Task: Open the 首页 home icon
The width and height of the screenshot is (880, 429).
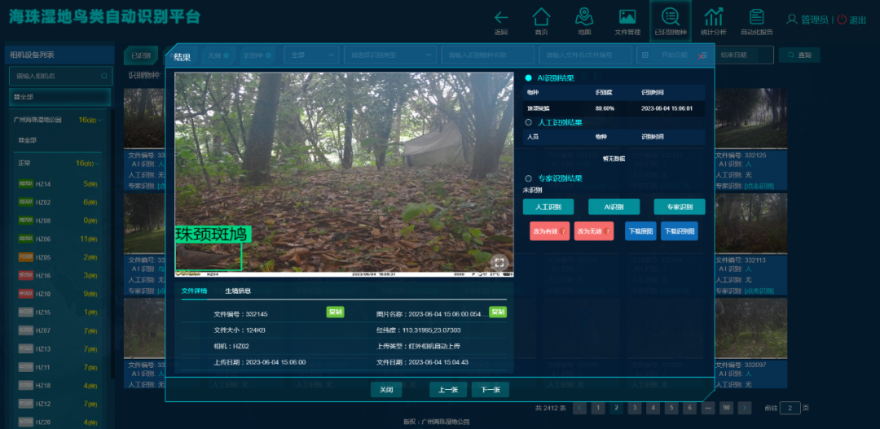Action: pyautogui.click(x=541, y=17)
